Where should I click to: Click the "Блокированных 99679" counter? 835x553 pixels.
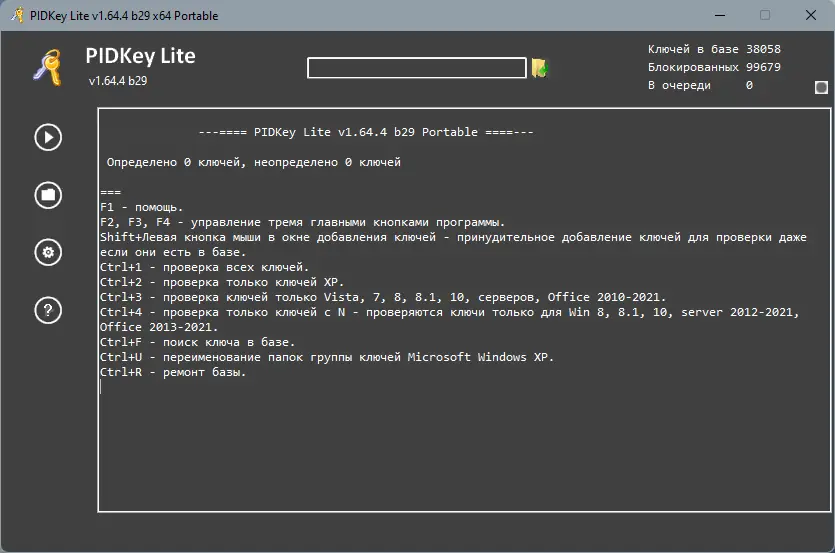click(714, 67)
